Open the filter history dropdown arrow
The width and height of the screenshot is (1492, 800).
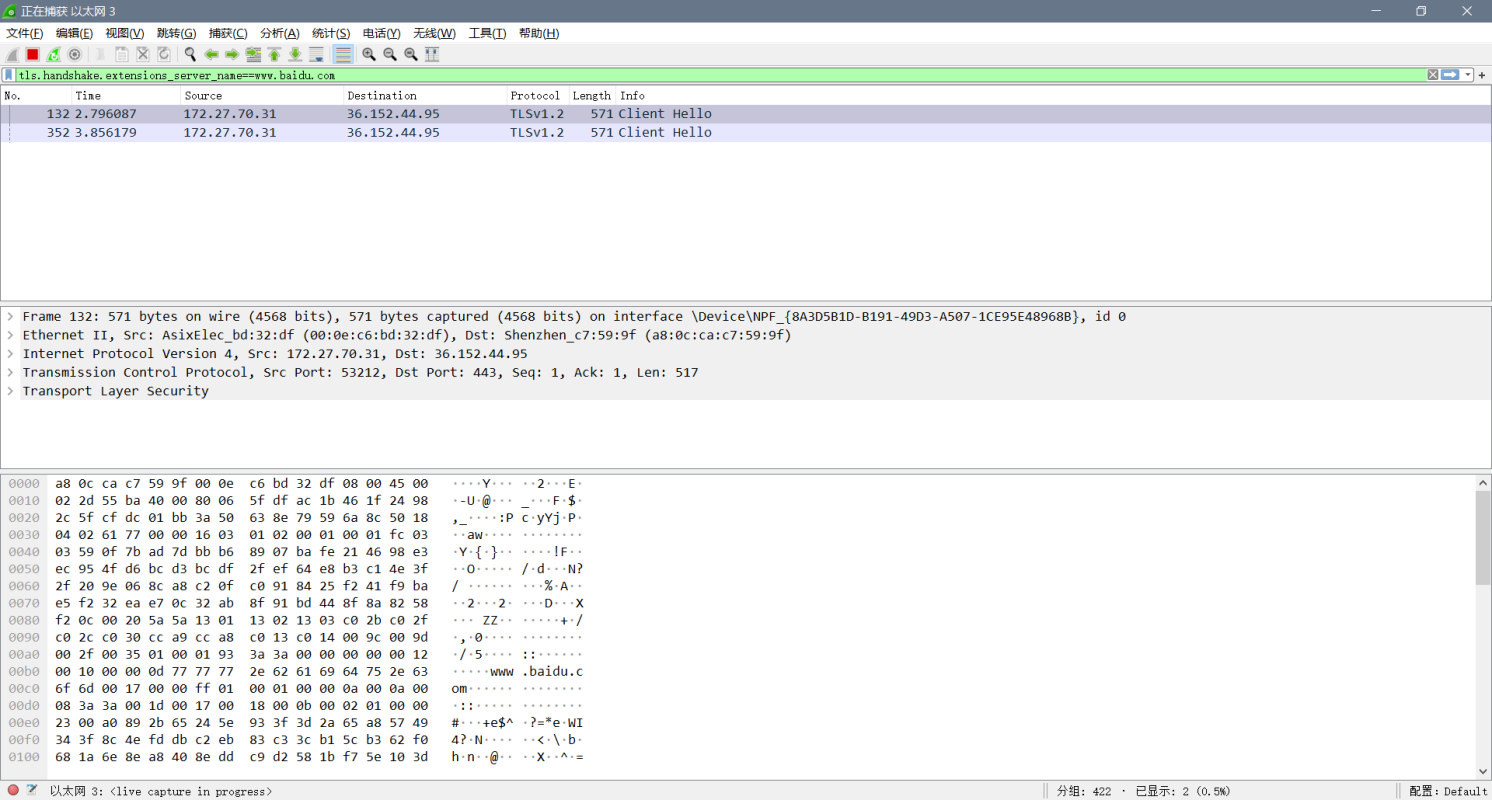pos(1468,75)
